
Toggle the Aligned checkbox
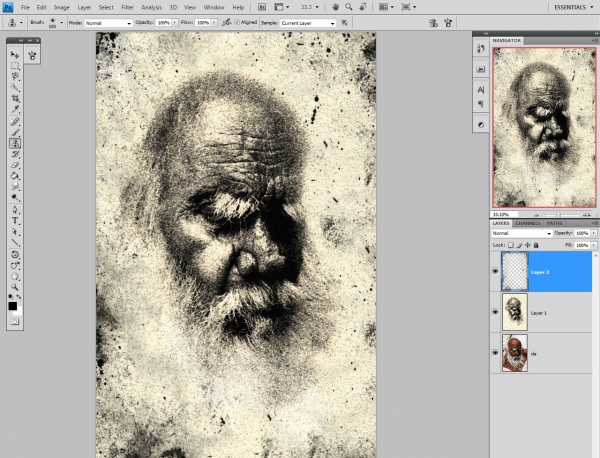point(237,23)
